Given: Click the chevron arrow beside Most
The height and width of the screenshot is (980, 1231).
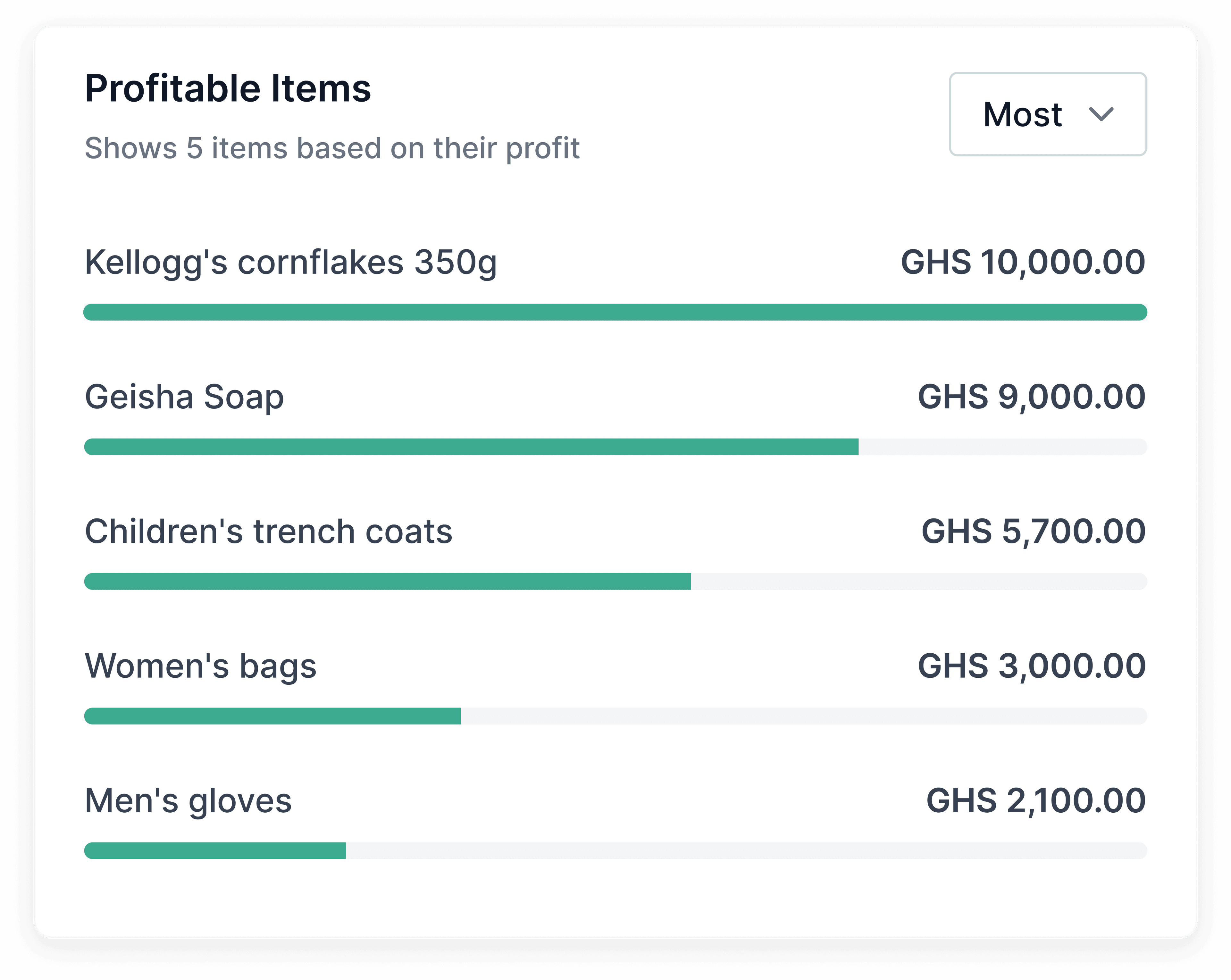Looking at the screenshot, I should point(1101,114).
